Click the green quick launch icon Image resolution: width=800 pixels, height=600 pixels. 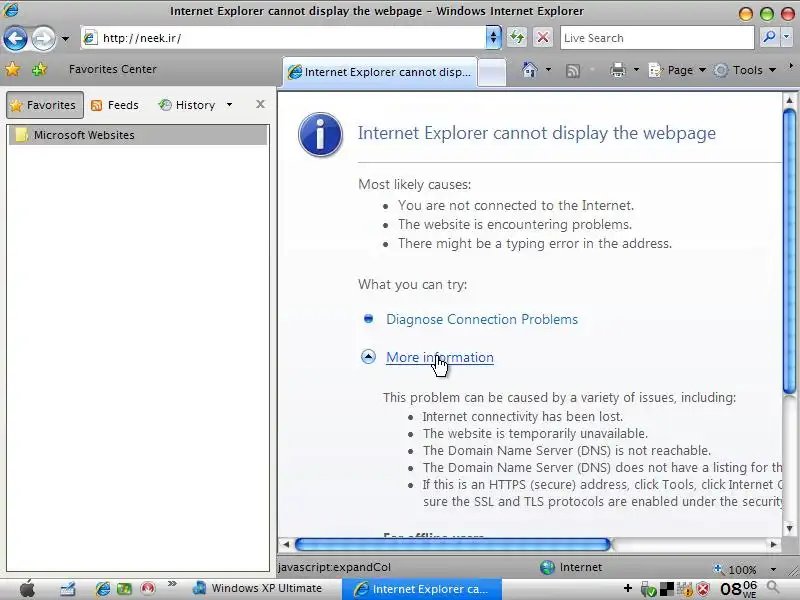click(x=124, y=589)
